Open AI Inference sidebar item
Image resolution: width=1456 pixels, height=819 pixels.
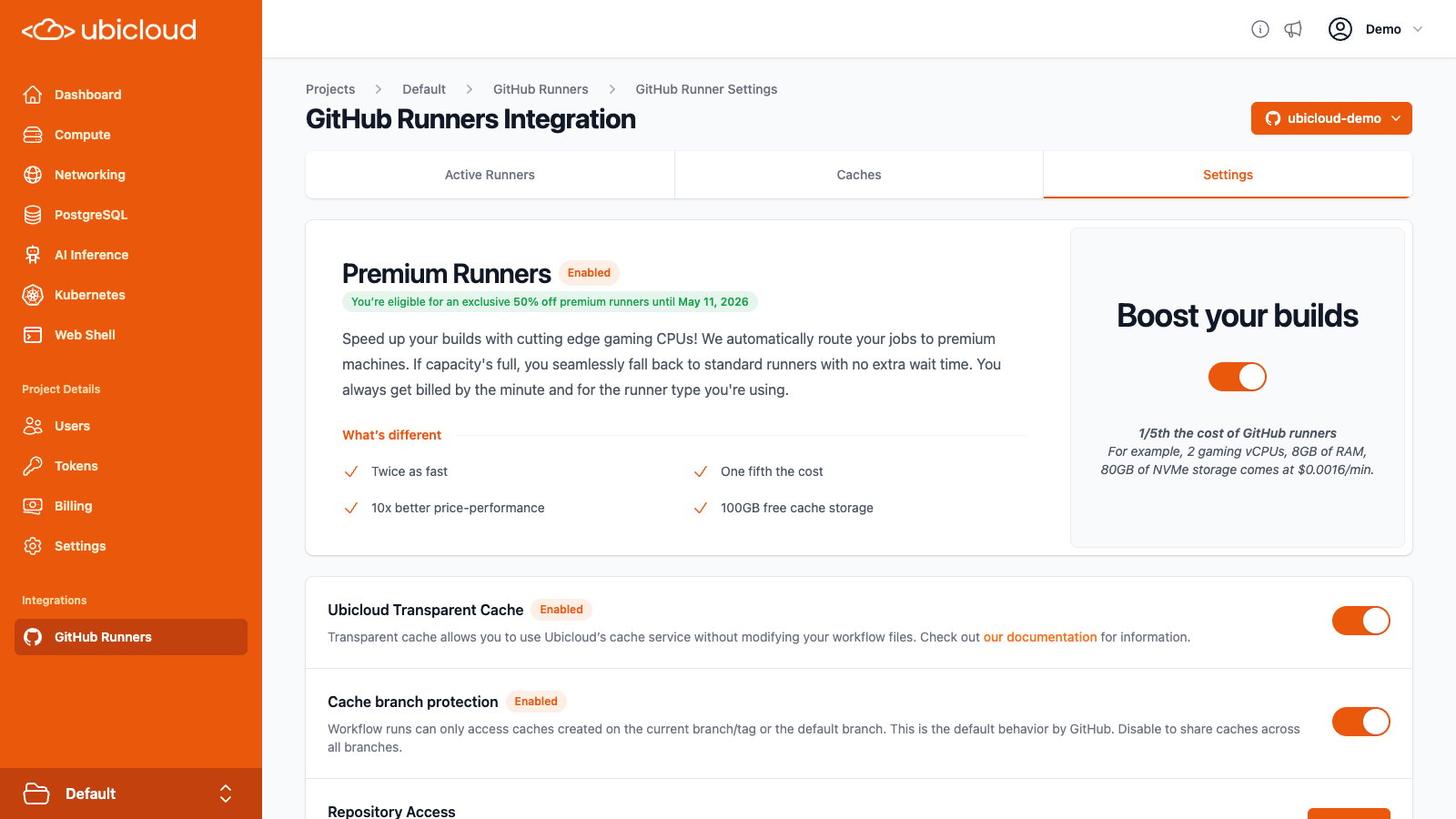tap(131, 255)
